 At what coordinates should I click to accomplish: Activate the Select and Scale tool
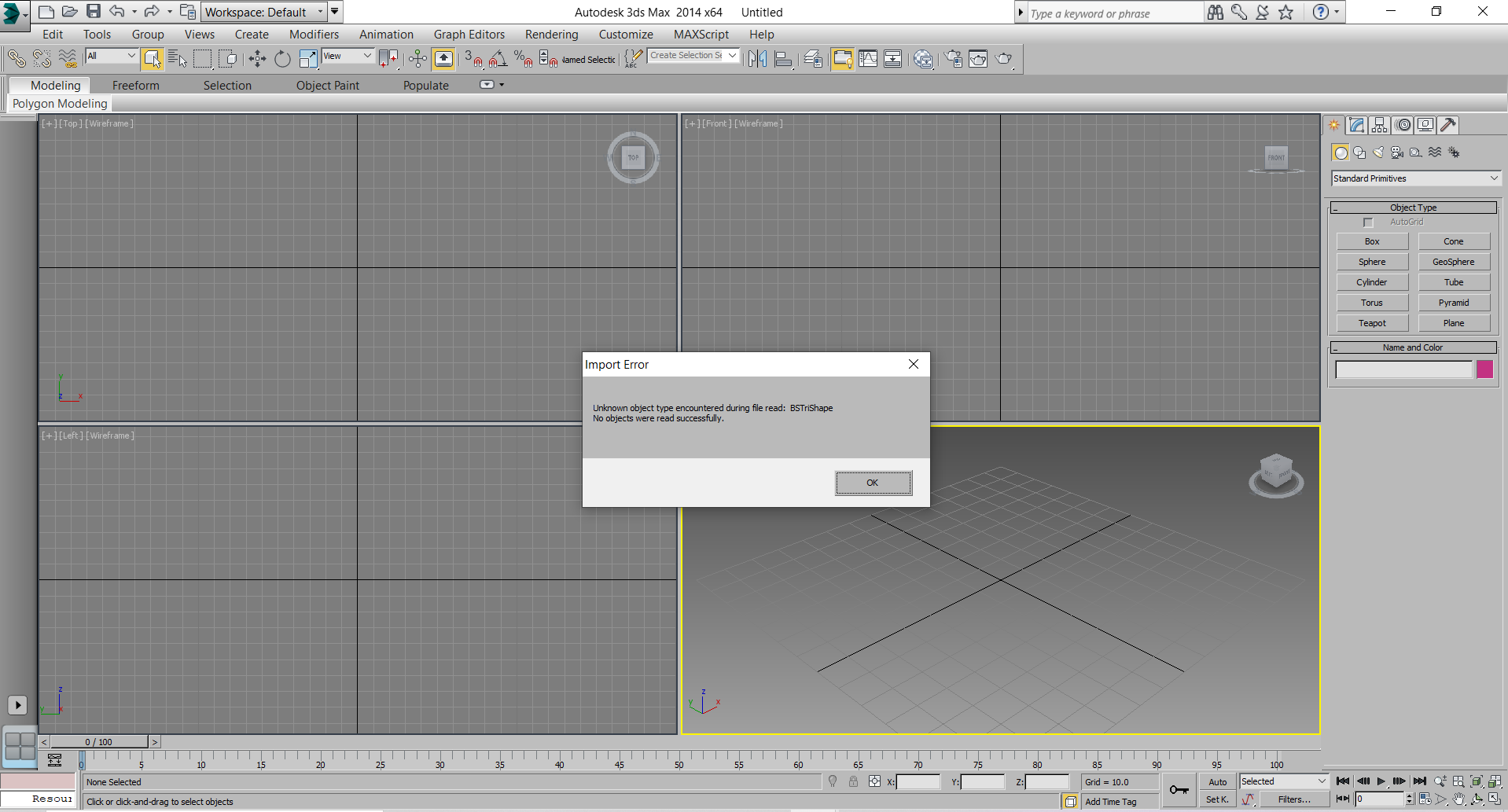(x=307, y=58)
